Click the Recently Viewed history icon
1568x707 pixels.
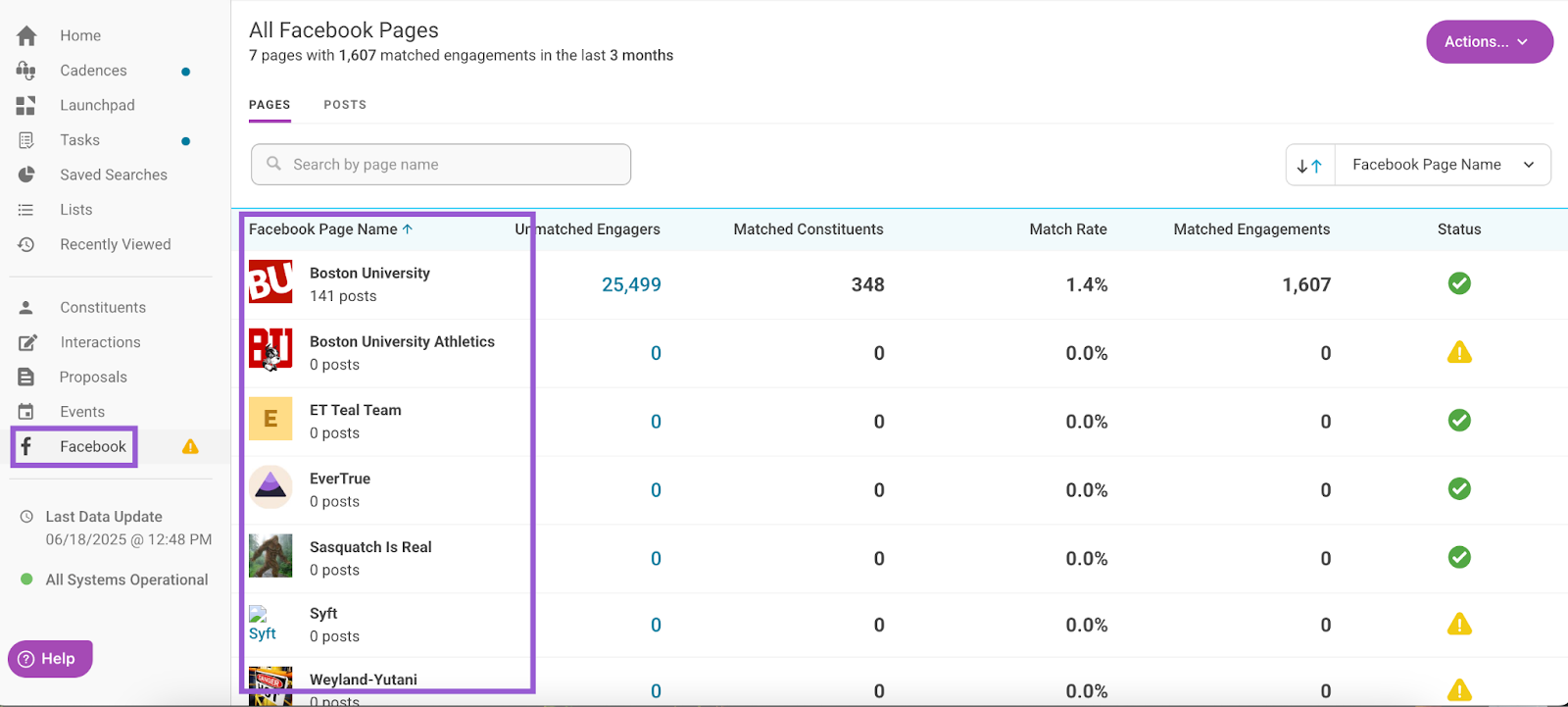(x=26, y=244)
